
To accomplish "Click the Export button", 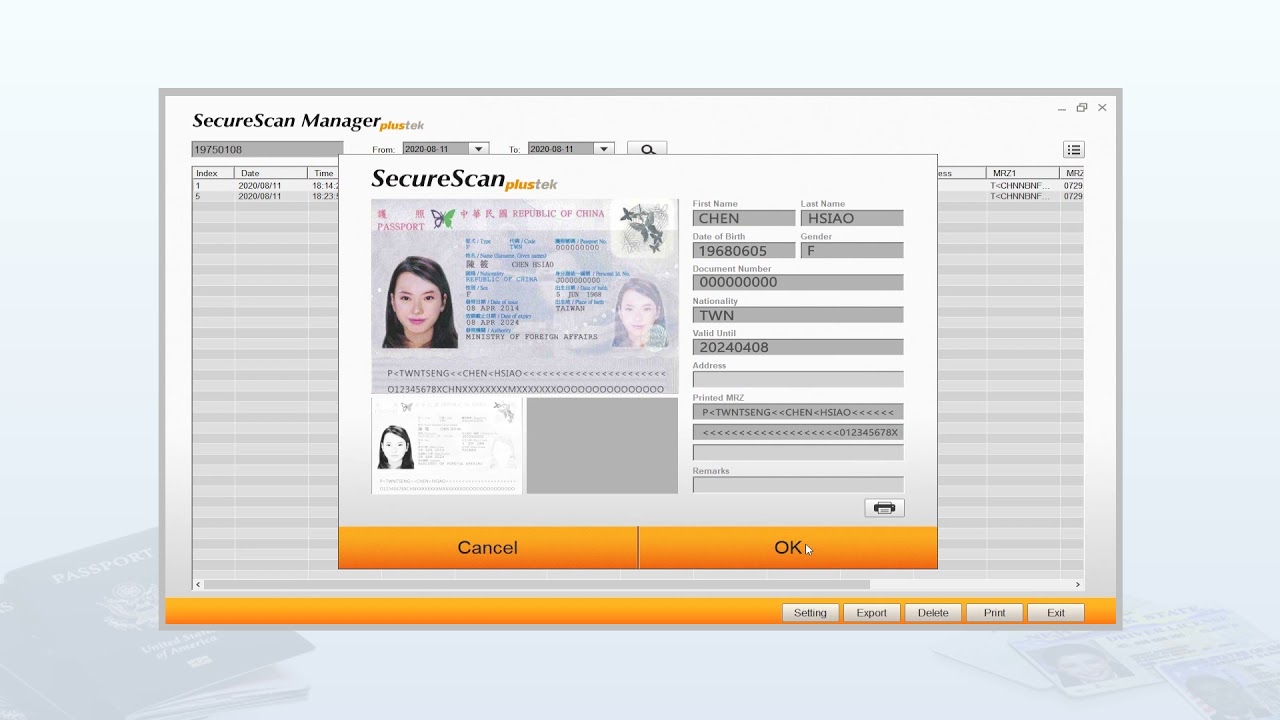I will 871,613.
